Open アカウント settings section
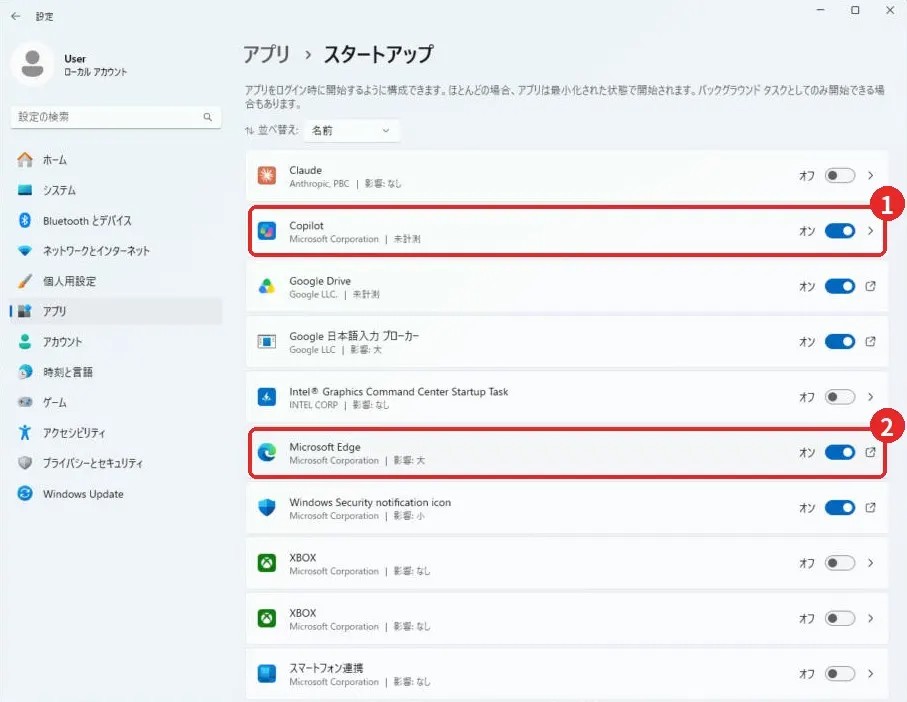The width and height of the screenshot is (907, 702). (x=116, y=342)
